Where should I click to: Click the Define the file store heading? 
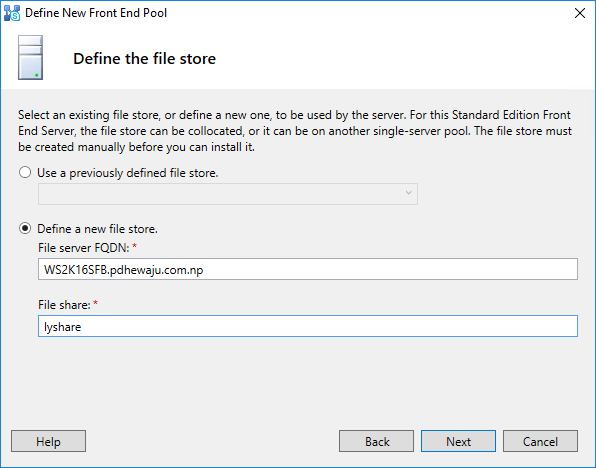[144, 59]
